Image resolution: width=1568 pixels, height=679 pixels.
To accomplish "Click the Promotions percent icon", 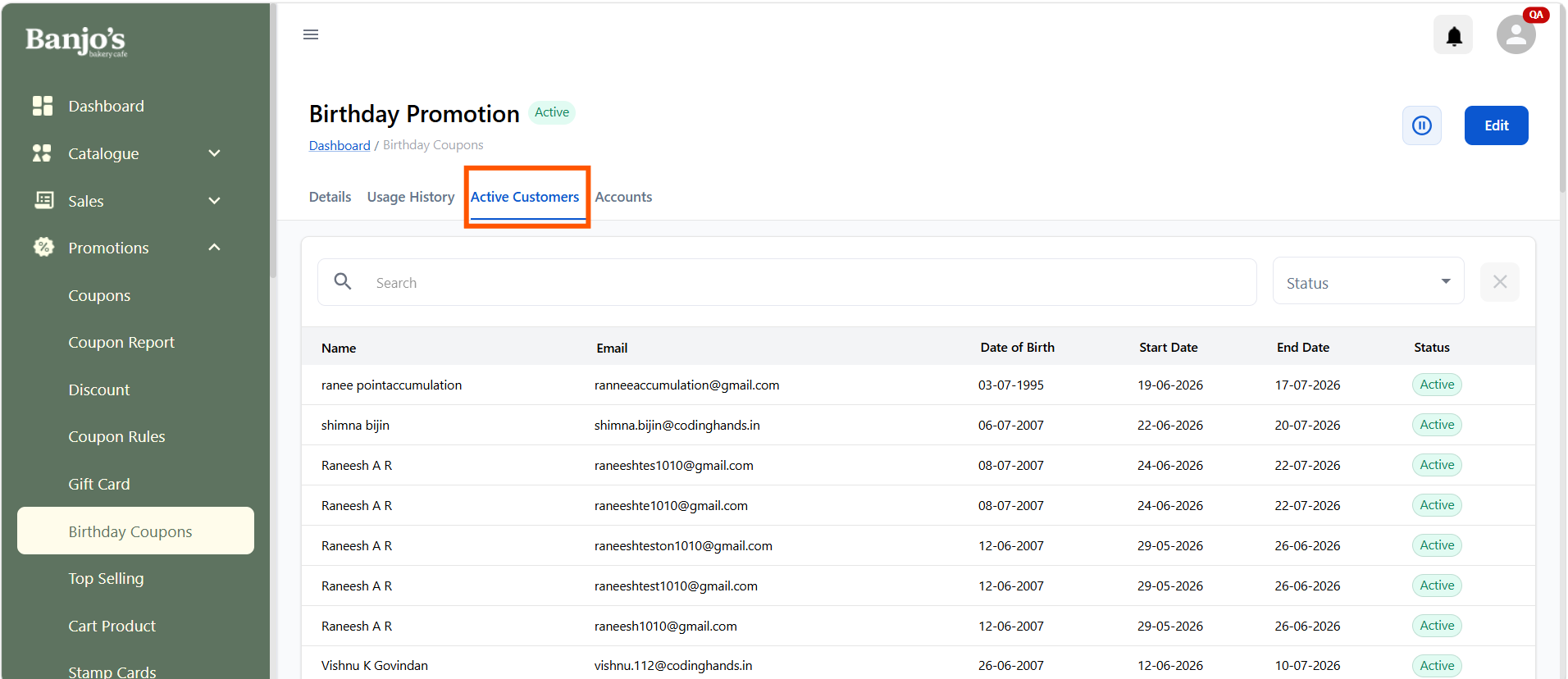I will tap(43, 247).
